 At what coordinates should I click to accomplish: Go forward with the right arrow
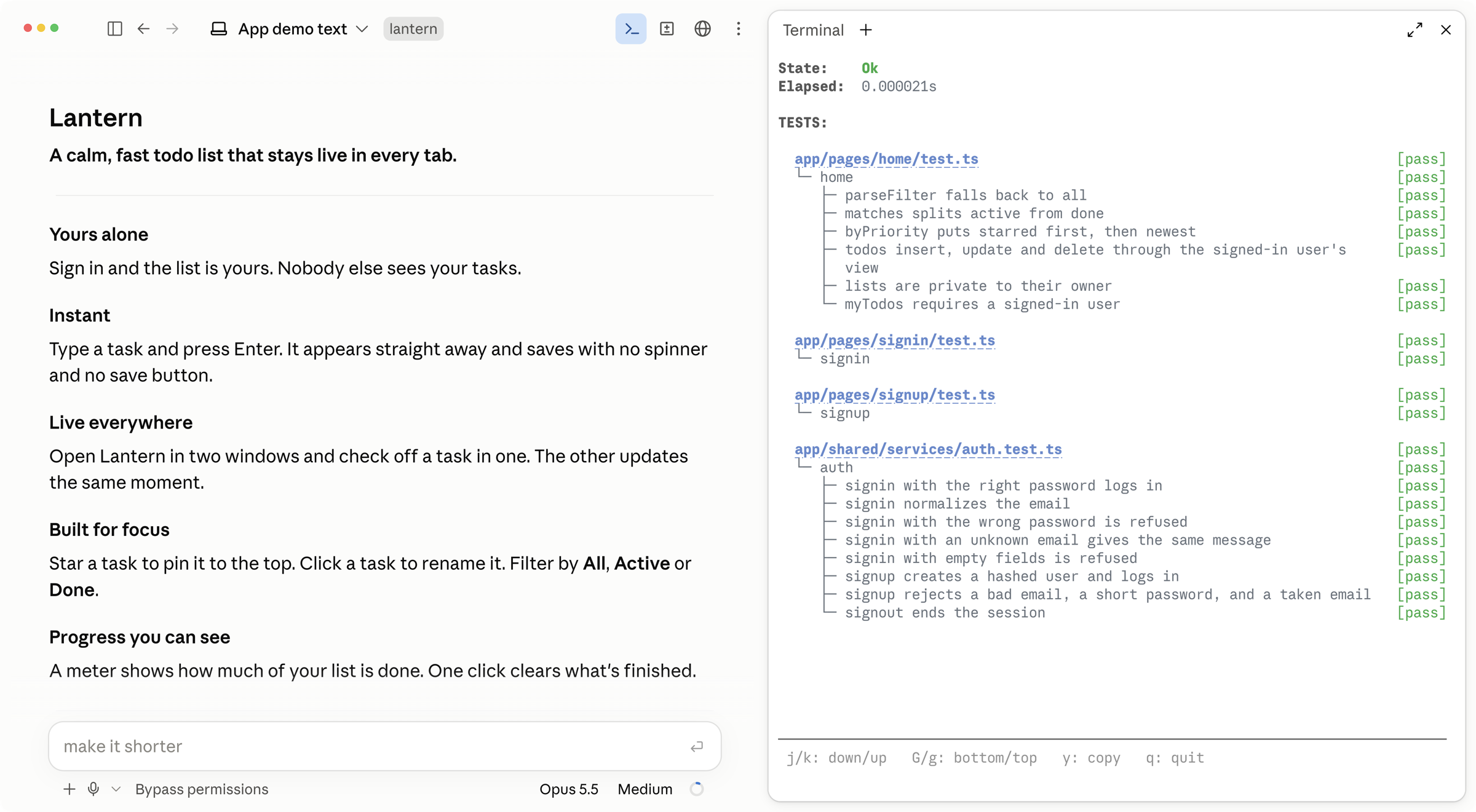(172, 29)
